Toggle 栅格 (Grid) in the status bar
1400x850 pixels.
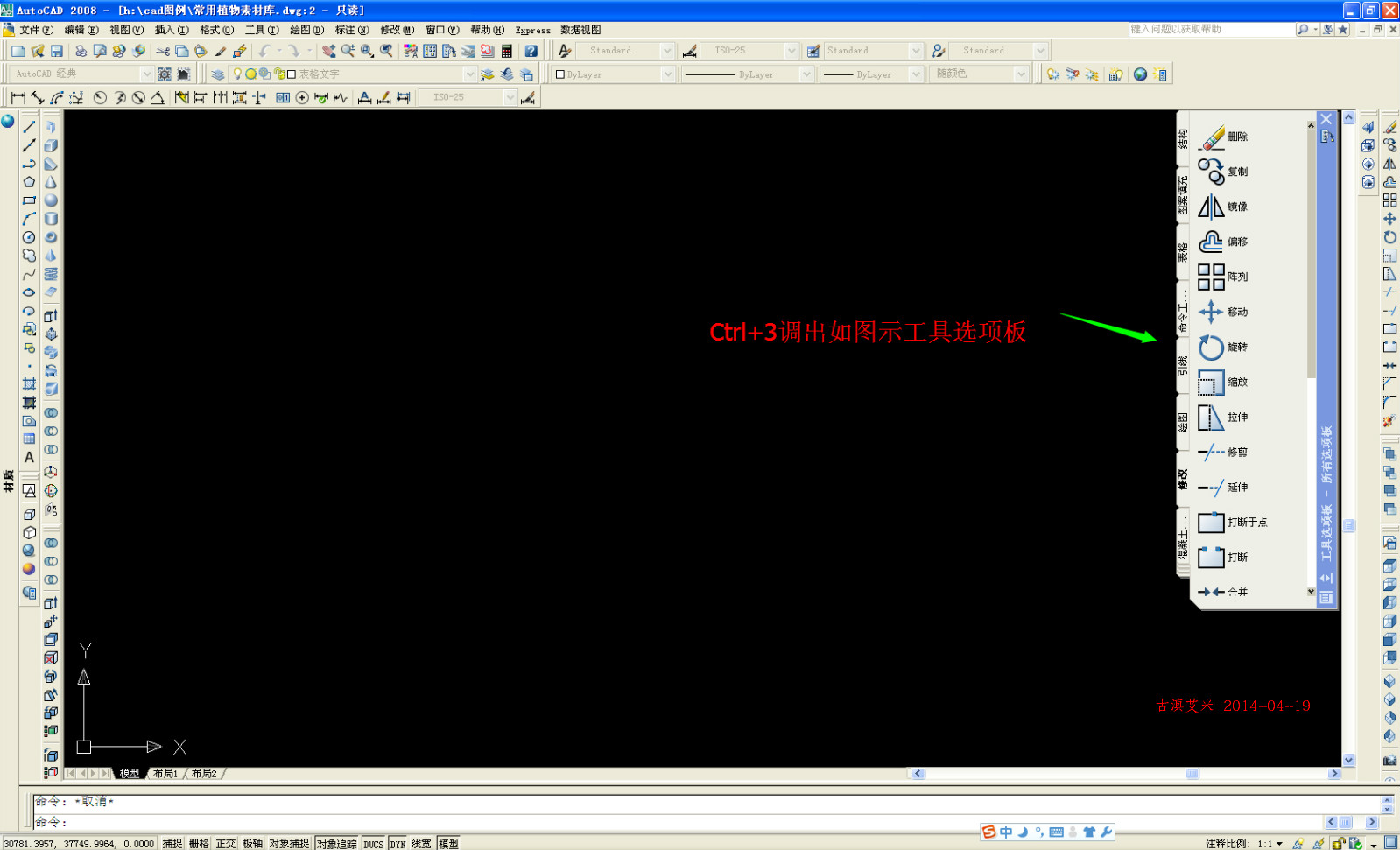click(x=200, y=844)
